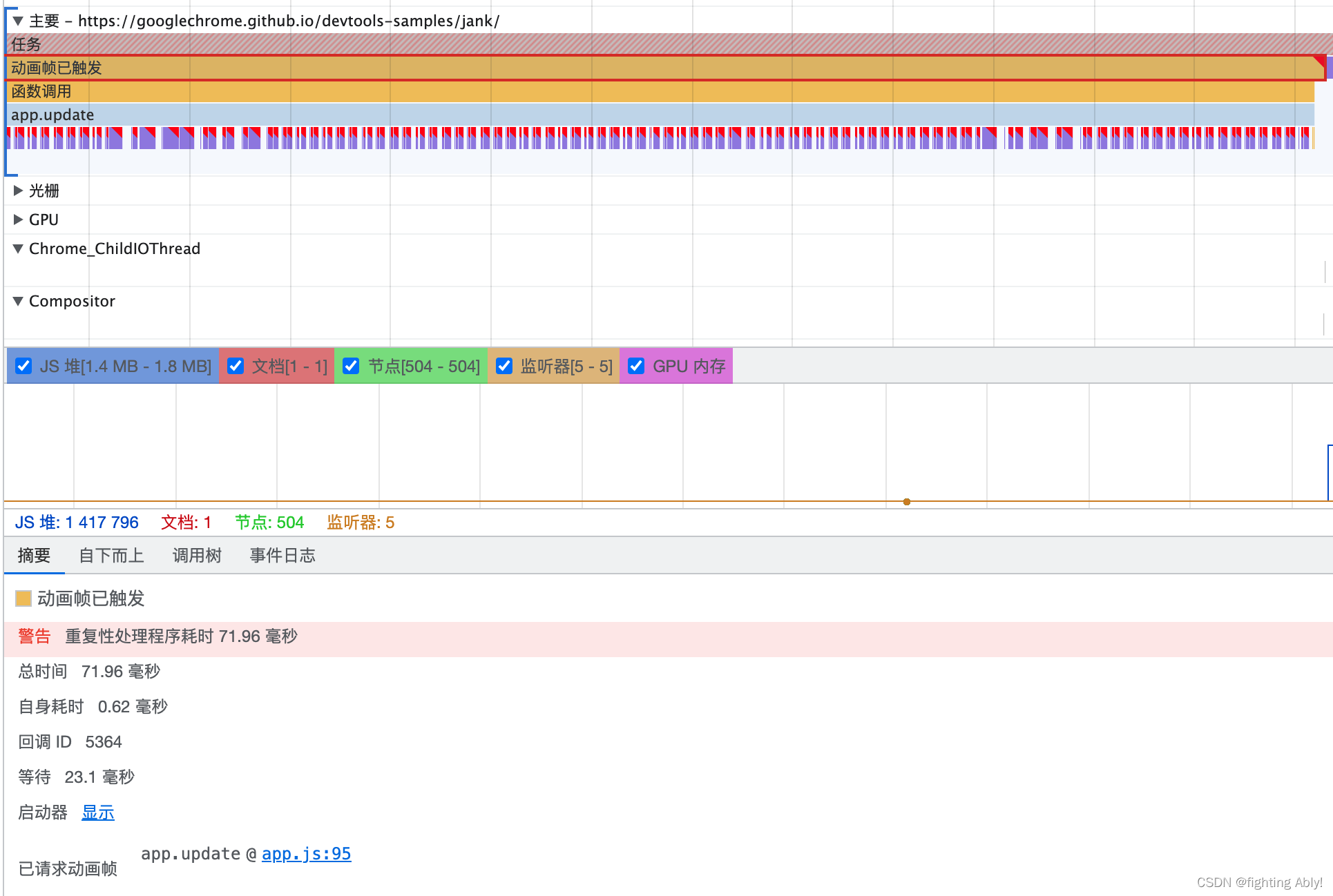Select the 动画帧已触发 flame chart bar
The image size is (1333, 896).
[x=666, y=68]
